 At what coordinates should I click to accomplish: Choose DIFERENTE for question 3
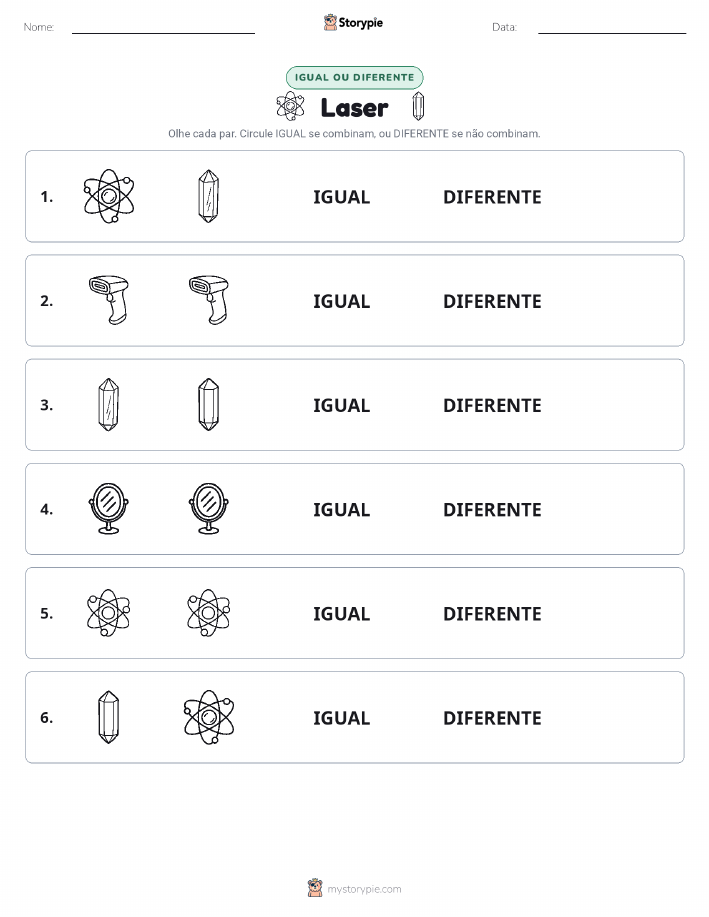pyautogui.click(x=492, y=405)
